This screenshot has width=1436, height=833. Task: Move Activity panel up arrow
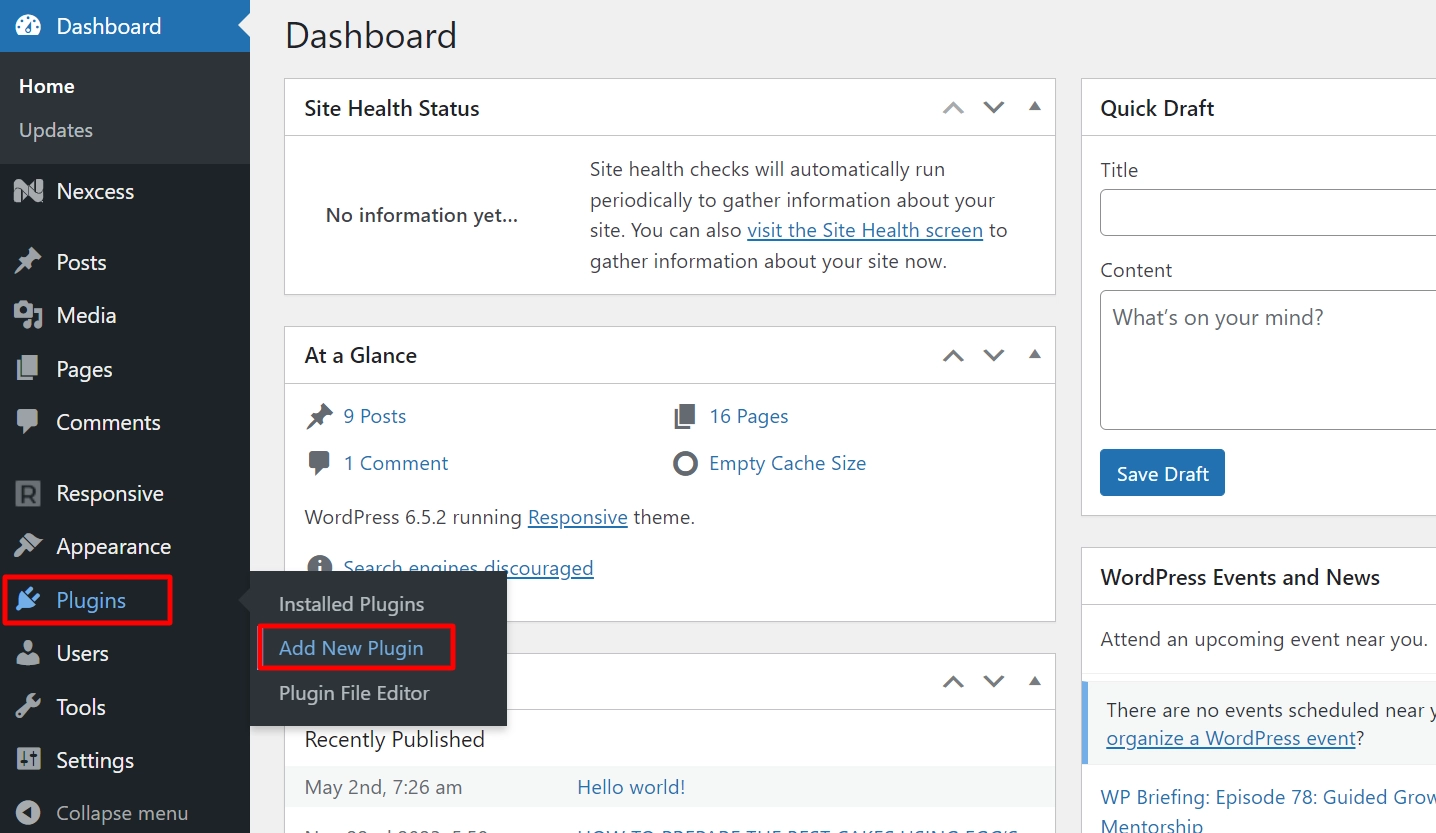click(954, 682)
